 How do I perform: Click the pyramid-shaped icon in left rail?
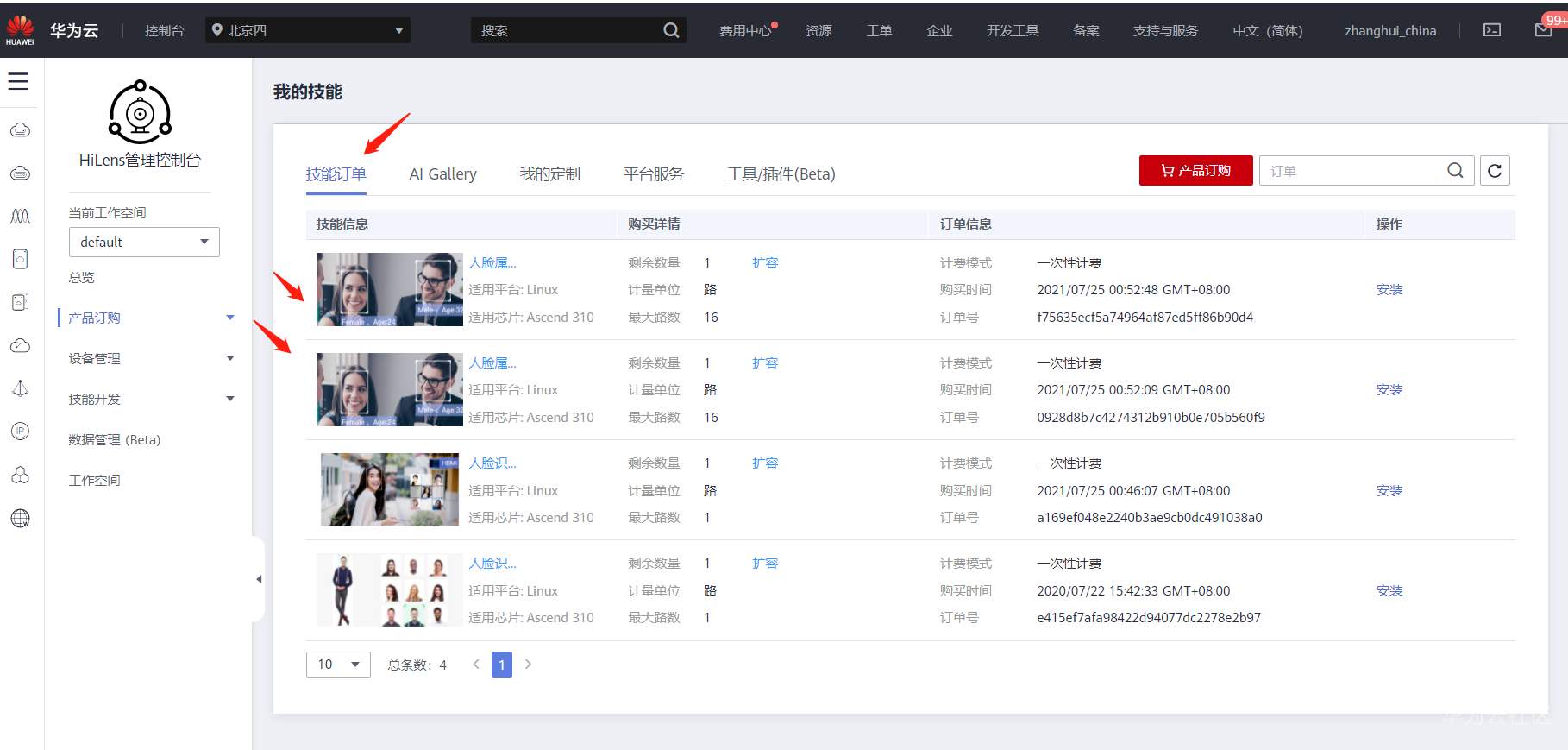tap(20, 388)
